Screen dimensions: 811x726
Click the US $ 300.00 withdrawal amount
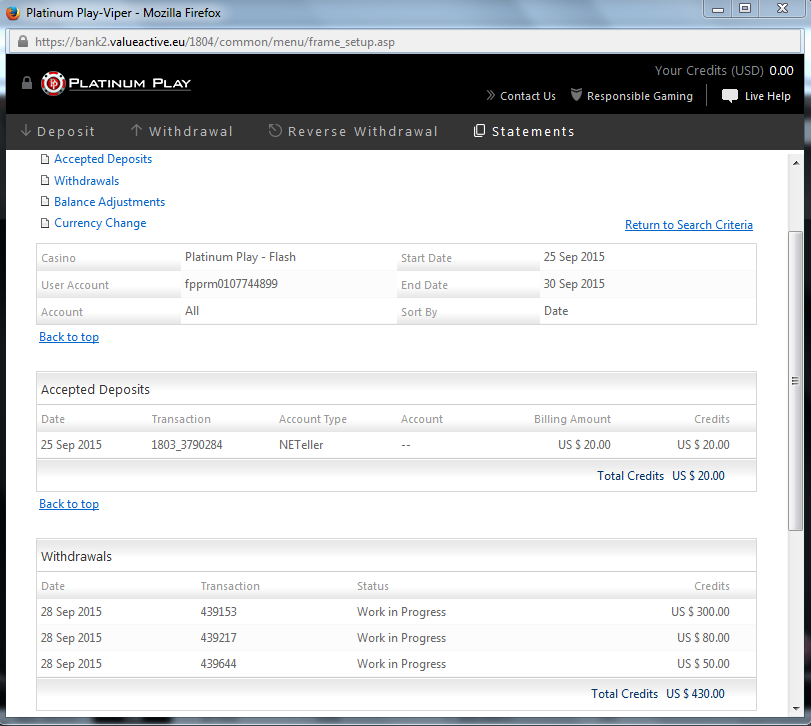point(700,612)
